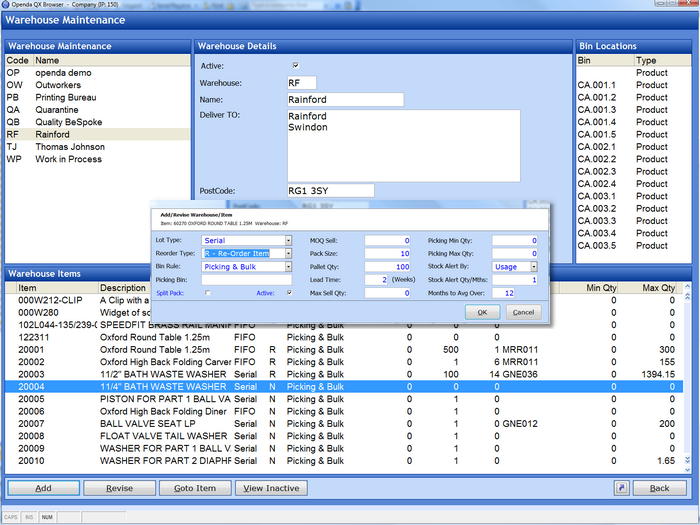Click the Bin column header
The height and width of the screenshot is (525, 700).
point(605,60)
